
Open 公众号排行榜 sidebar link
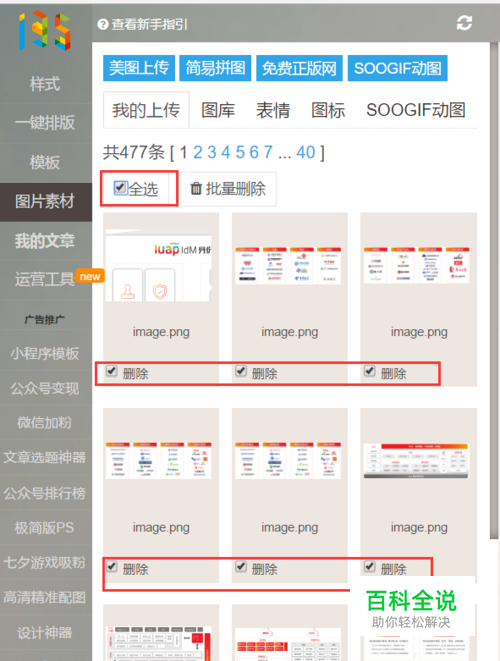coord(45,493)
